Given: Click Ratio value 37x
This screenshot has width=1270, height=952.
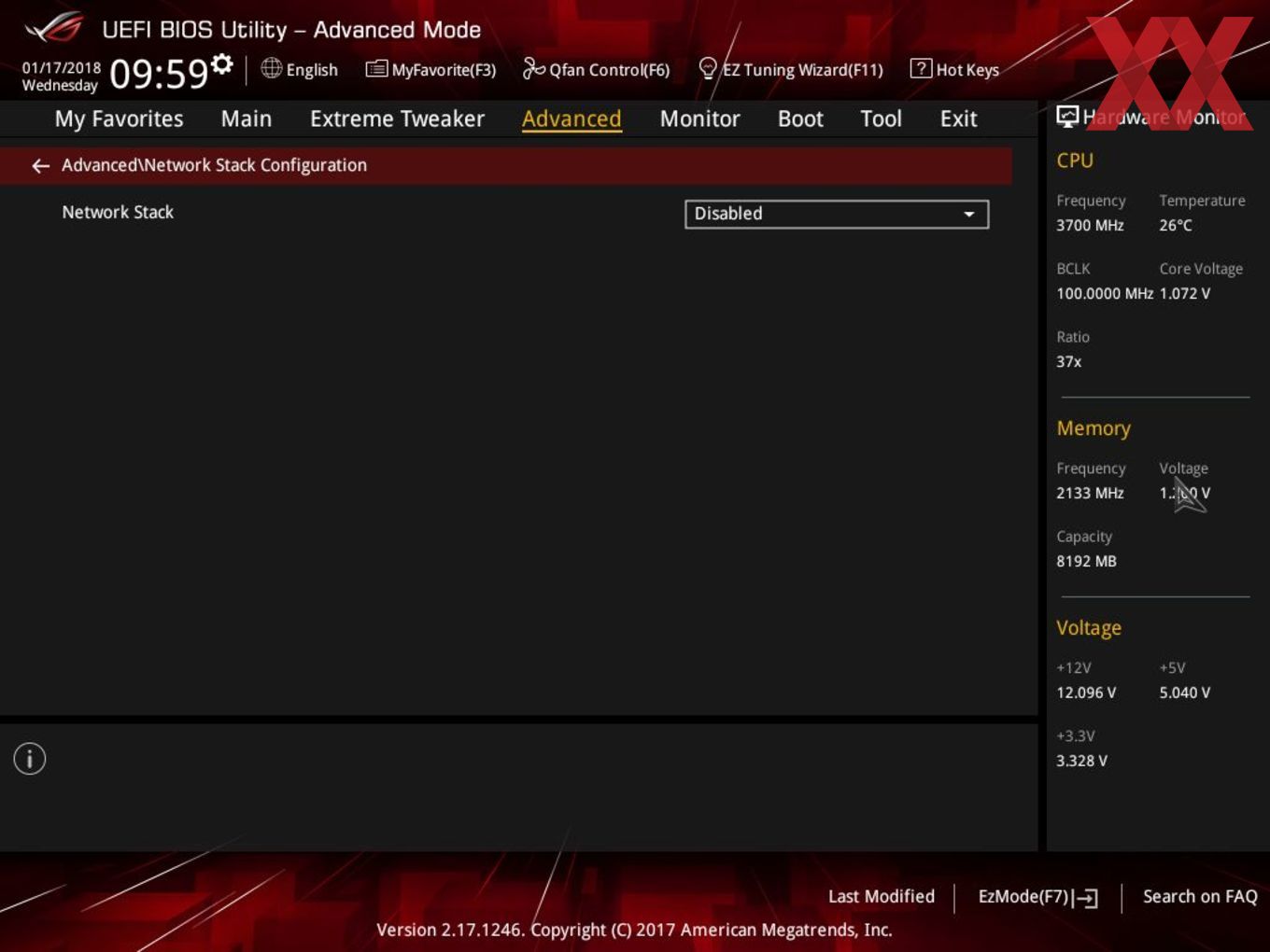Looking at the screenshot, I should tap(1069, 361).
